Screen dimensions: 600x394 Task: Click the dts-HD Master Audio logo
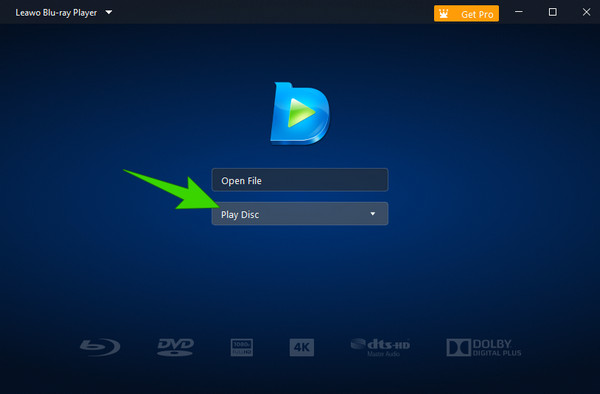(380, 347)
